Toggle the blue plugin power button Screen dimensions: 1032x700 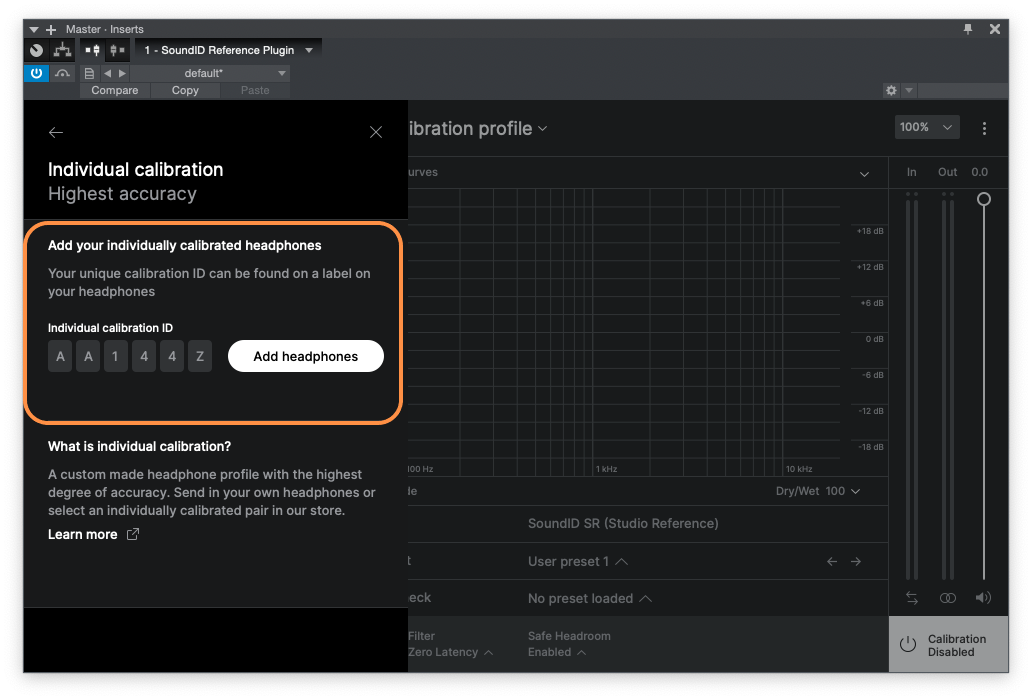[36, 73]
